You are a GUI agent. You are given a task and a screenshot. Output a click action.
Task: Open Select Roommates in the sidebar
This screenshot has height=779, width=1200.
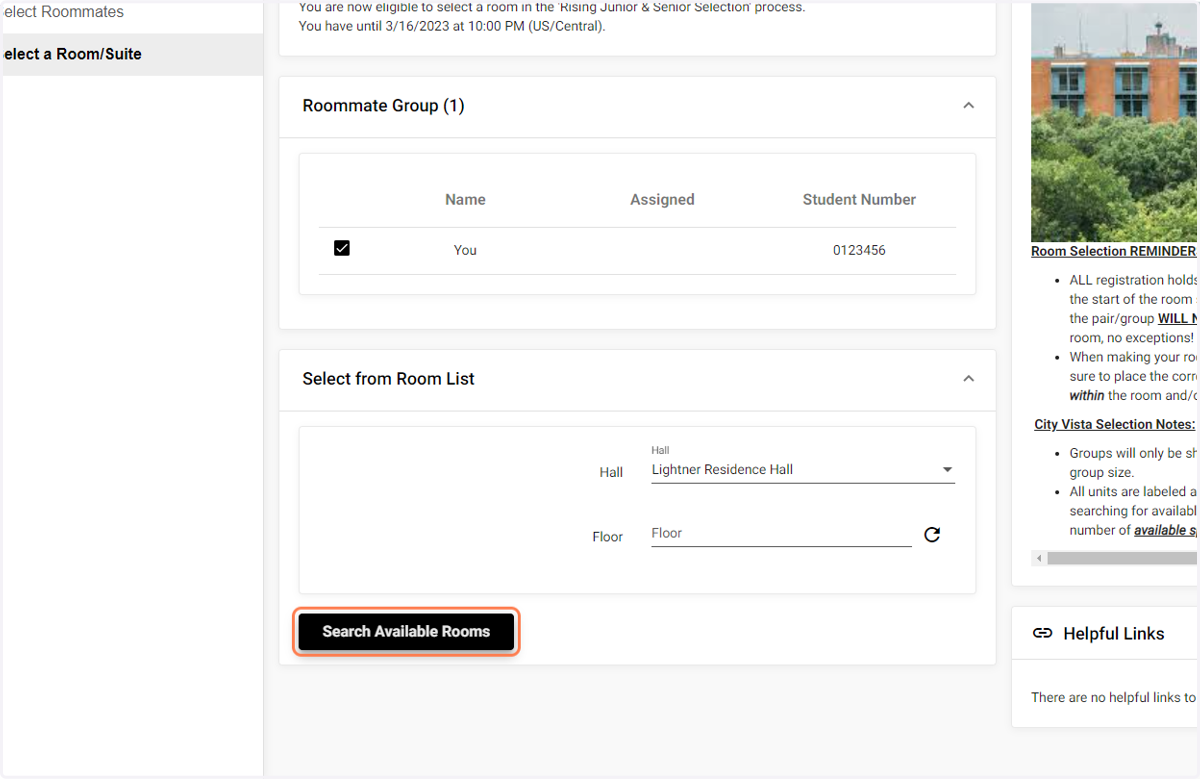[x=62, y=12]
